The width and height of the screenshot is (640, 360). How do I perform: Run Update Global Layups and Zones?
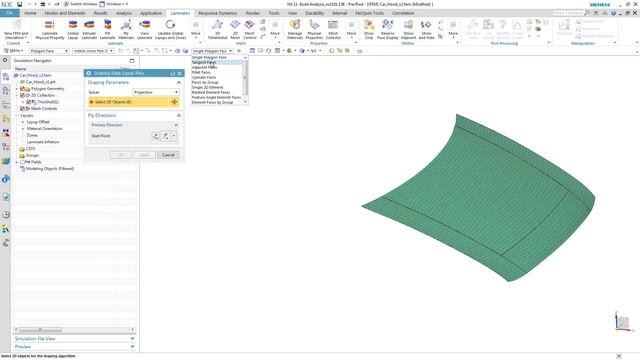pos(170,30)
